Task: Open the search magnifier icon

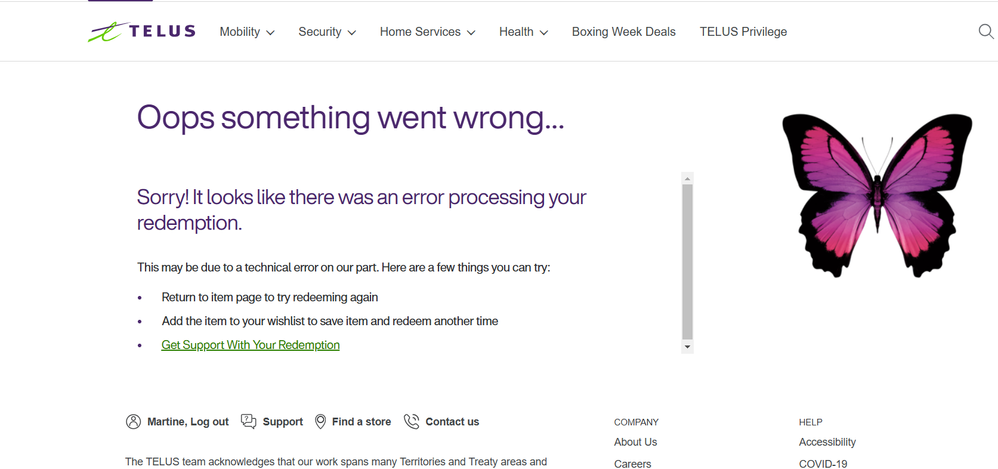Action: click(x=986, y=32)
